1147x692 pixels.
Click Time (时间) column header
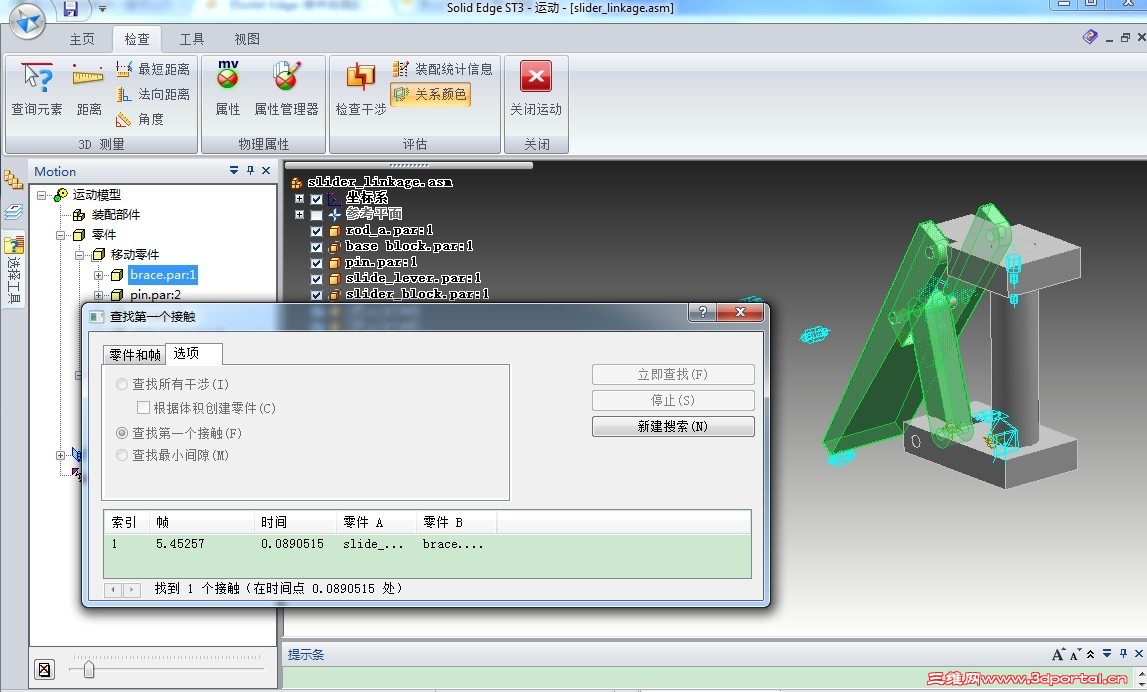coord(296,522)
